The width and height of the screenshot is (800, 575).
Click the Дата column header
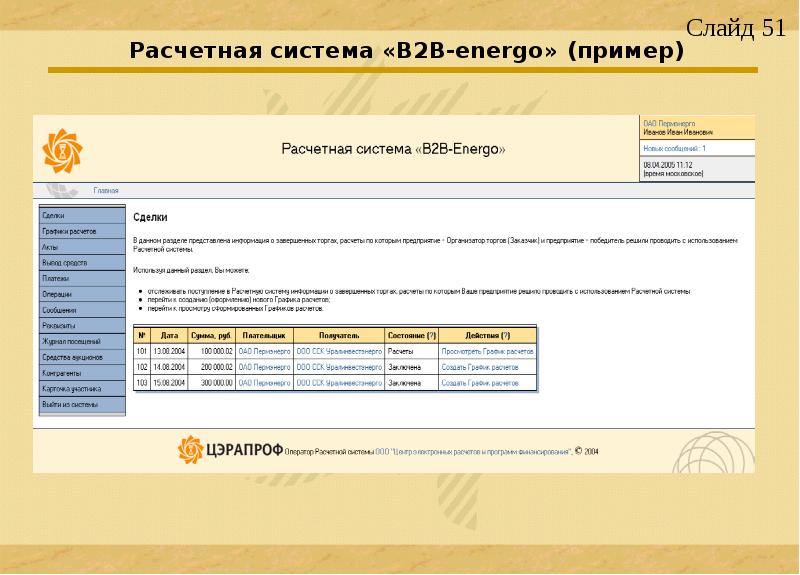(x=169, y=336)
